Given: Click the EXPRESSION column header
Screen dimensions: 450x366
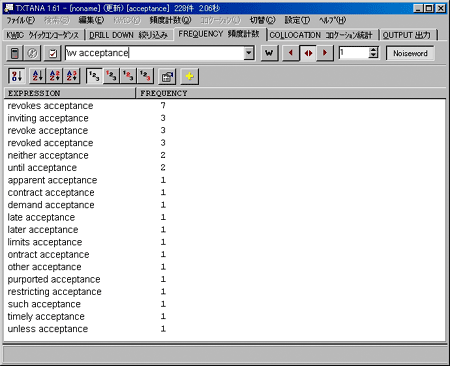Looking at the screenshot, I should pos(70,93).
